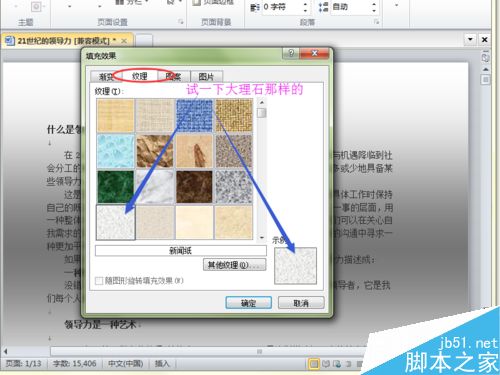
Task: Open 其他纹理 to browse more textures
Action: coord(235,265)
